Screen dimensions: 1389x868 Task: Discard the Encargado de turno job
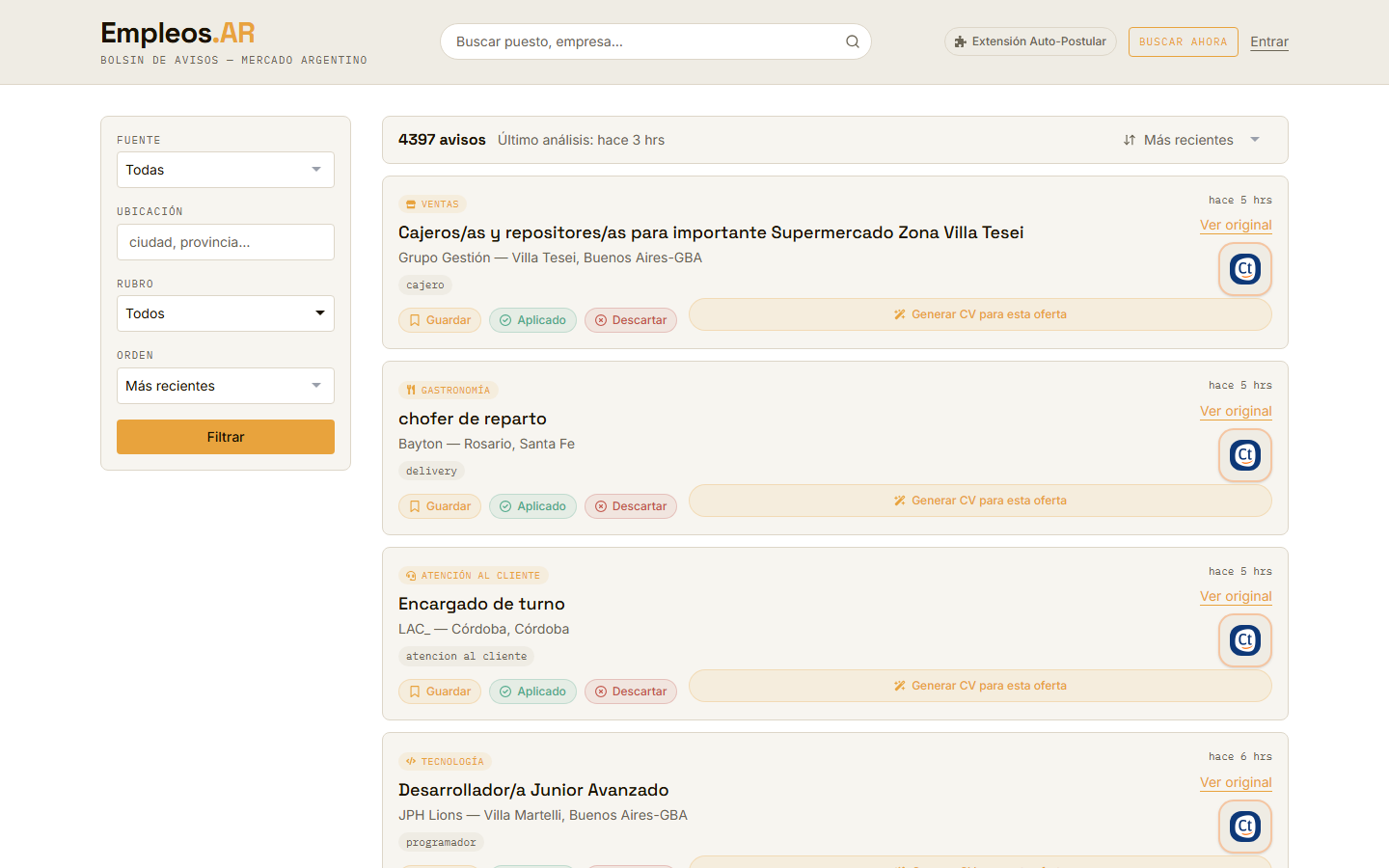click(631, 692)
